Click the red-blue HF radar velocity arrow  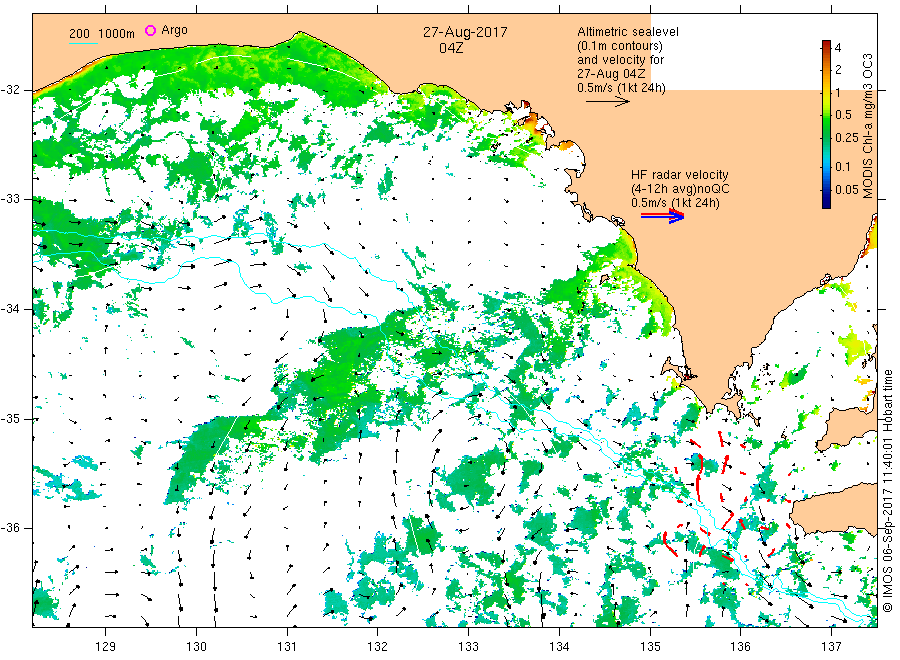point(662,216)
